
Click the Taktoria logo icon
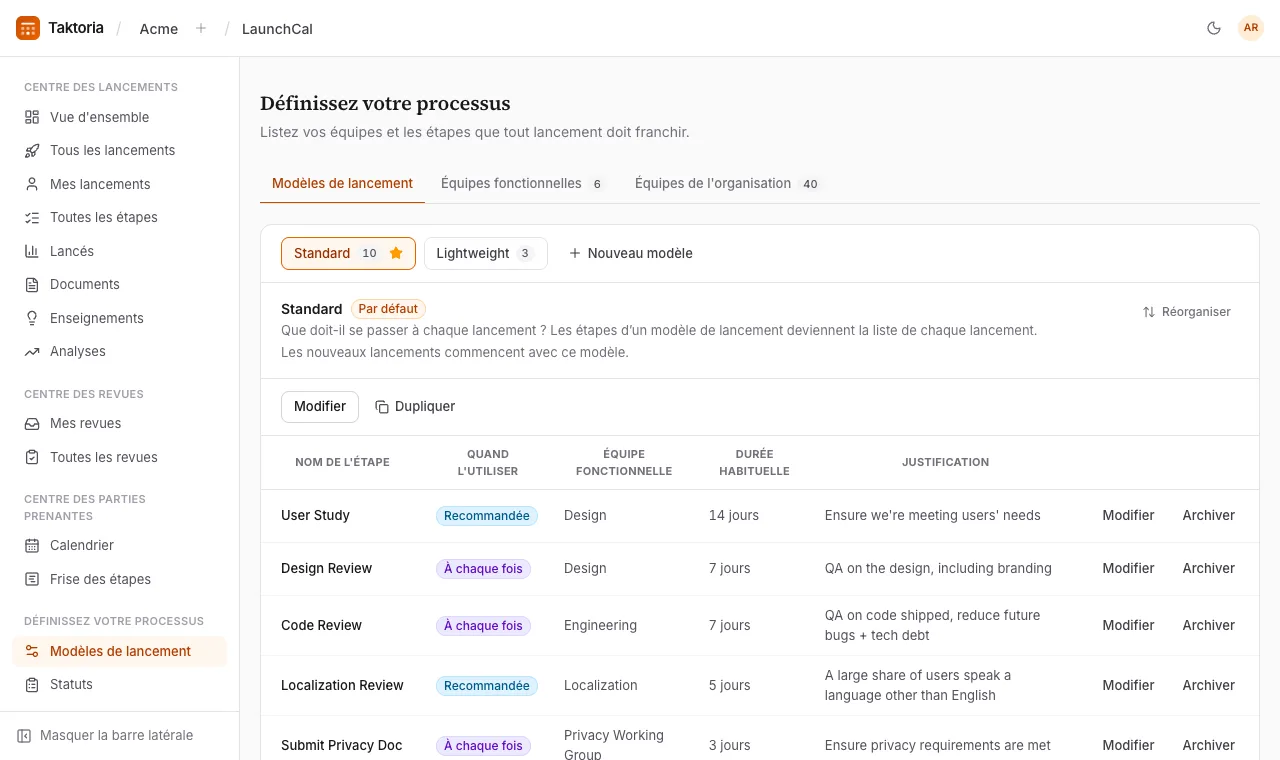[x=28, y=28]
